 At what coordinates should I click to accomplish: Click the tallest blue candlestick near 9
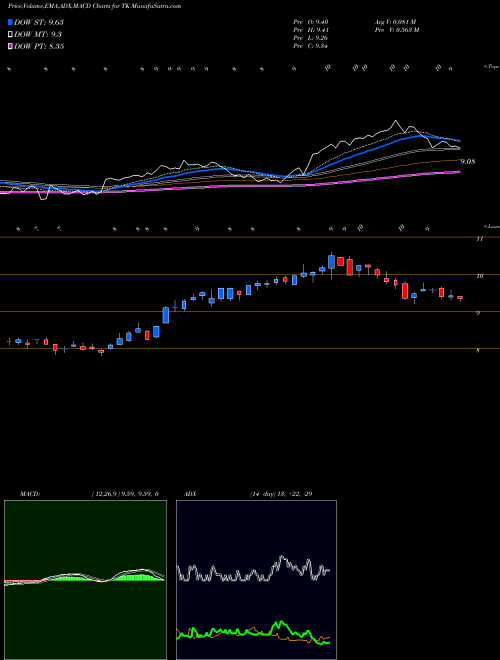pos(166,315)
